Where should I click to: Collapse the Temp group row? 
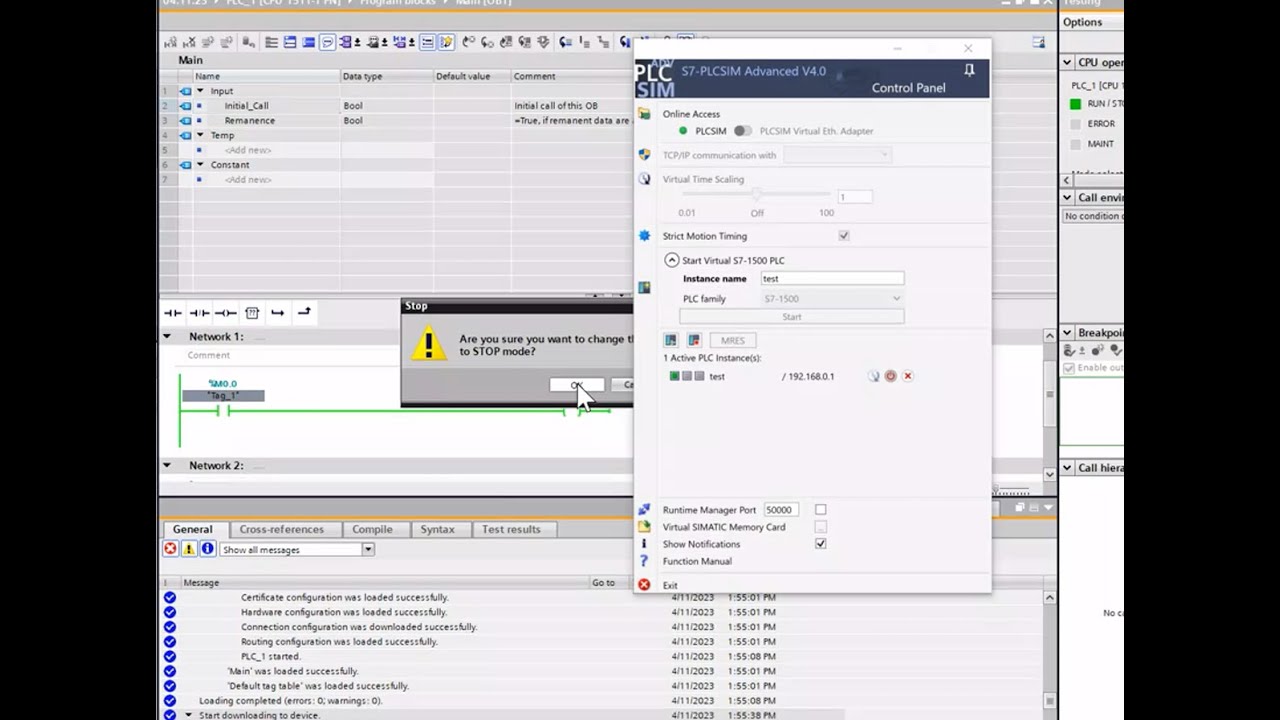click(200, 135)
